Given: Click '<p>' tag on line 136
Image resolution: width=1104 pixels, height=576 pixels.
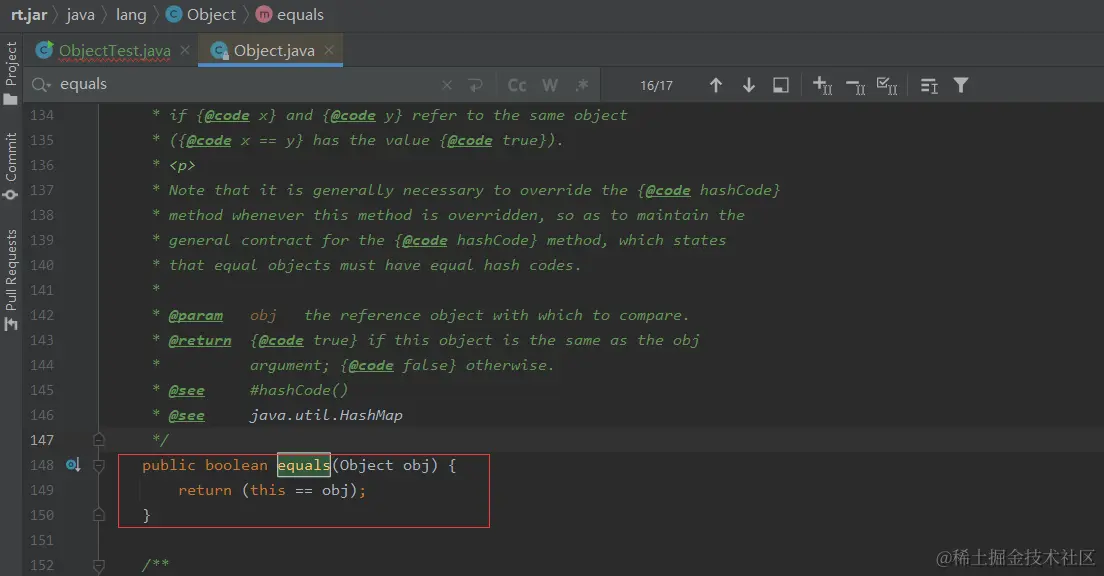Looking at the screenshot, I should (x=182, y=165).
